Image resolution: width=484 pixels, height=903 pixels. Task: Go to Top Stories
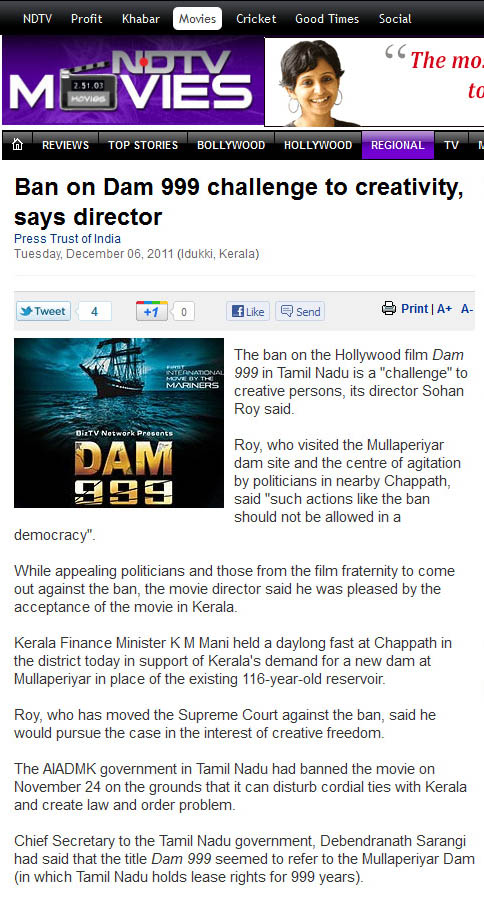click(x=143, y=145)
